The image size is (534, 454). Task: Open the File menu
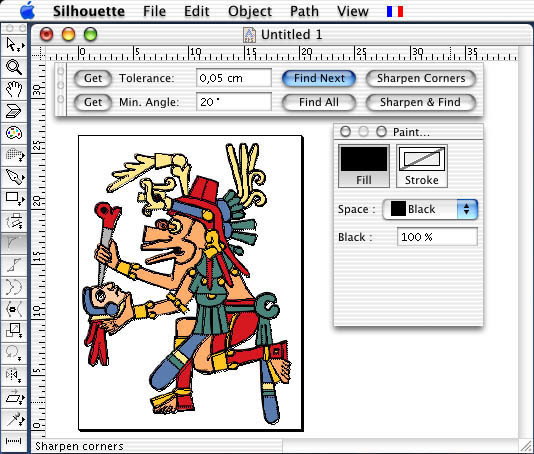(x=154, y=11)
